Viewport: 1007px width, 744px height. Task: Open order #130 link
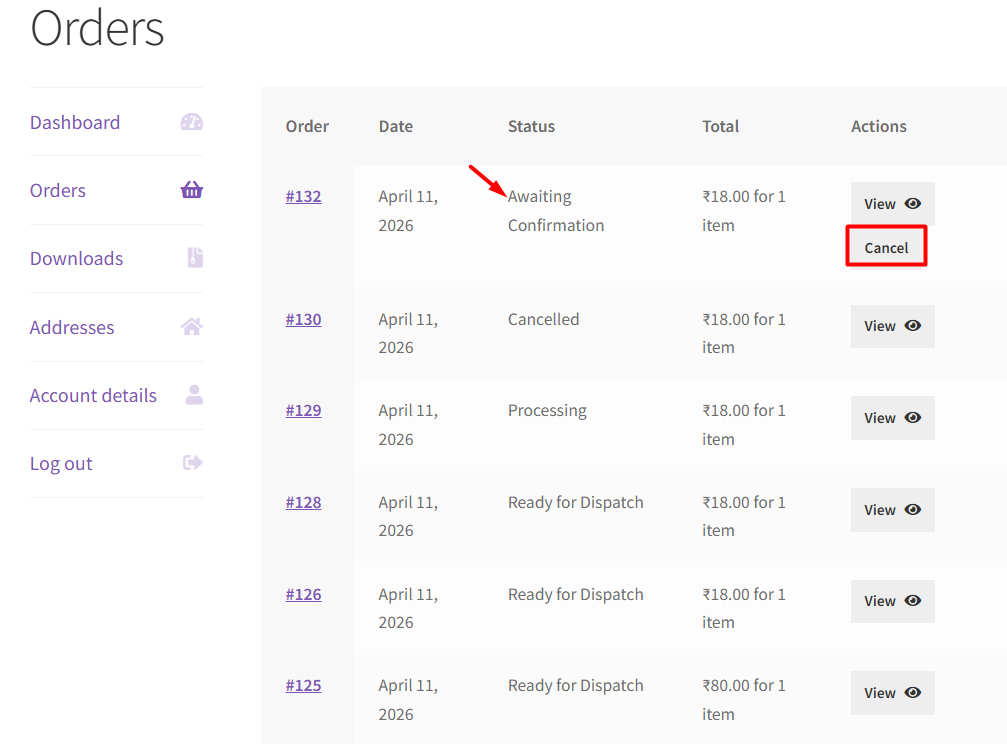[x=303, y=319]
